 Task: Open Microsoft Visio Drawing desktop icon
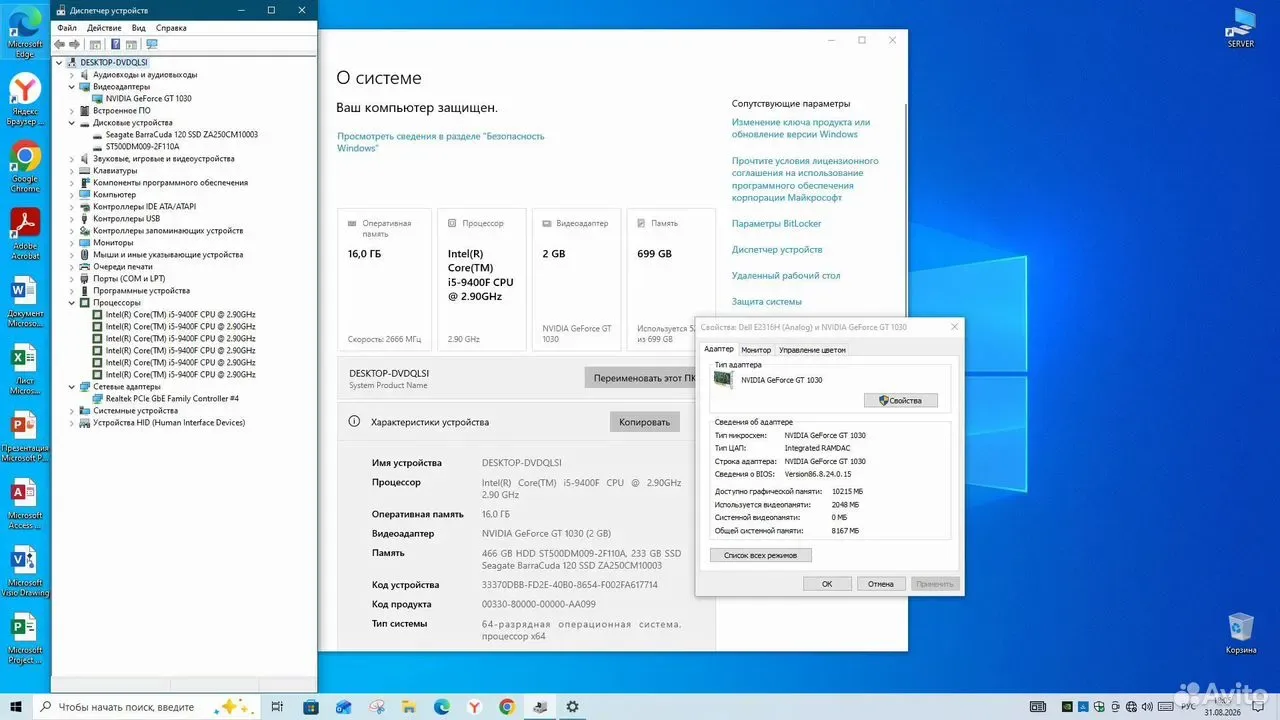[25, 571]
